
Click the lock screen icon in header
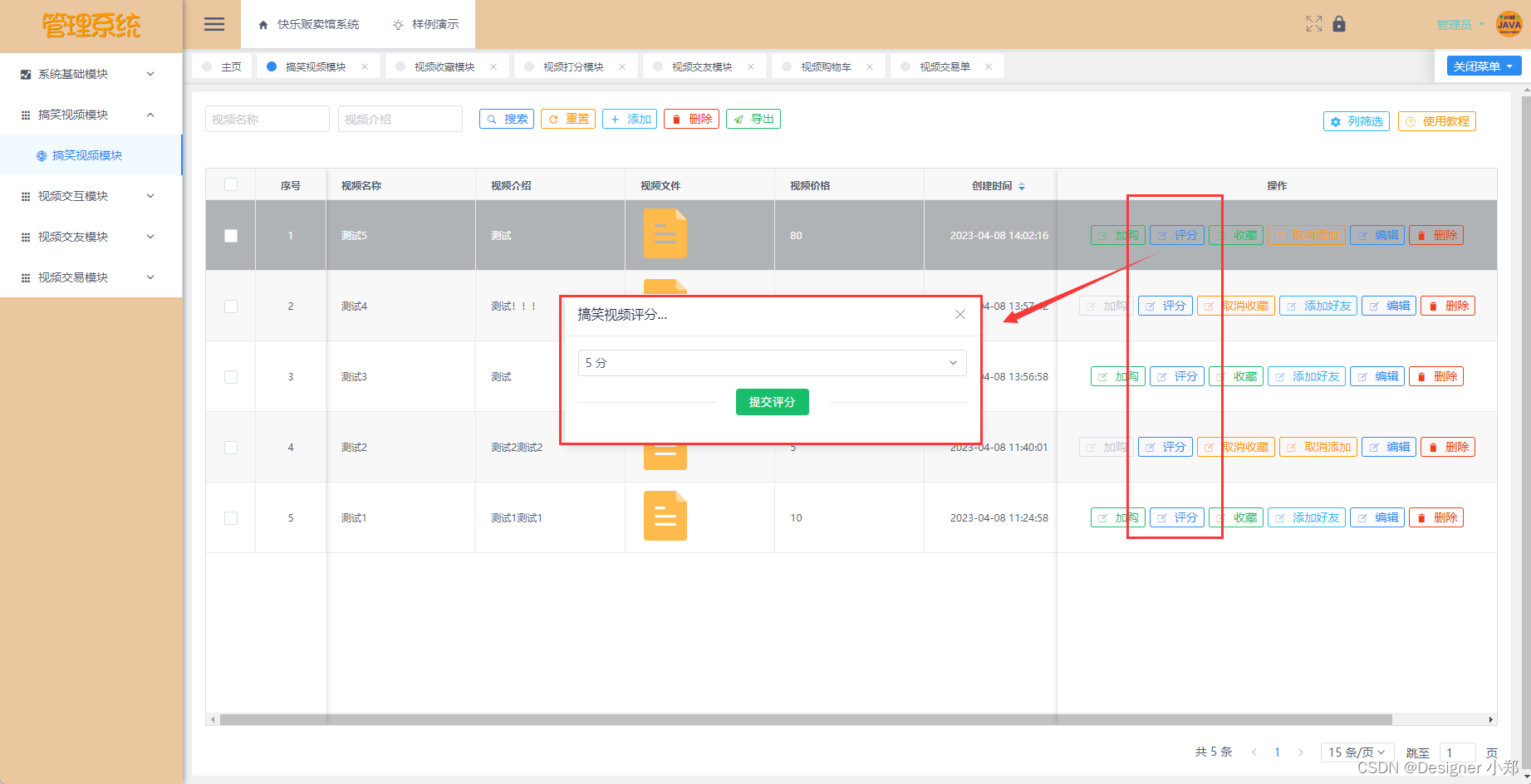[x=1338, y=23]
